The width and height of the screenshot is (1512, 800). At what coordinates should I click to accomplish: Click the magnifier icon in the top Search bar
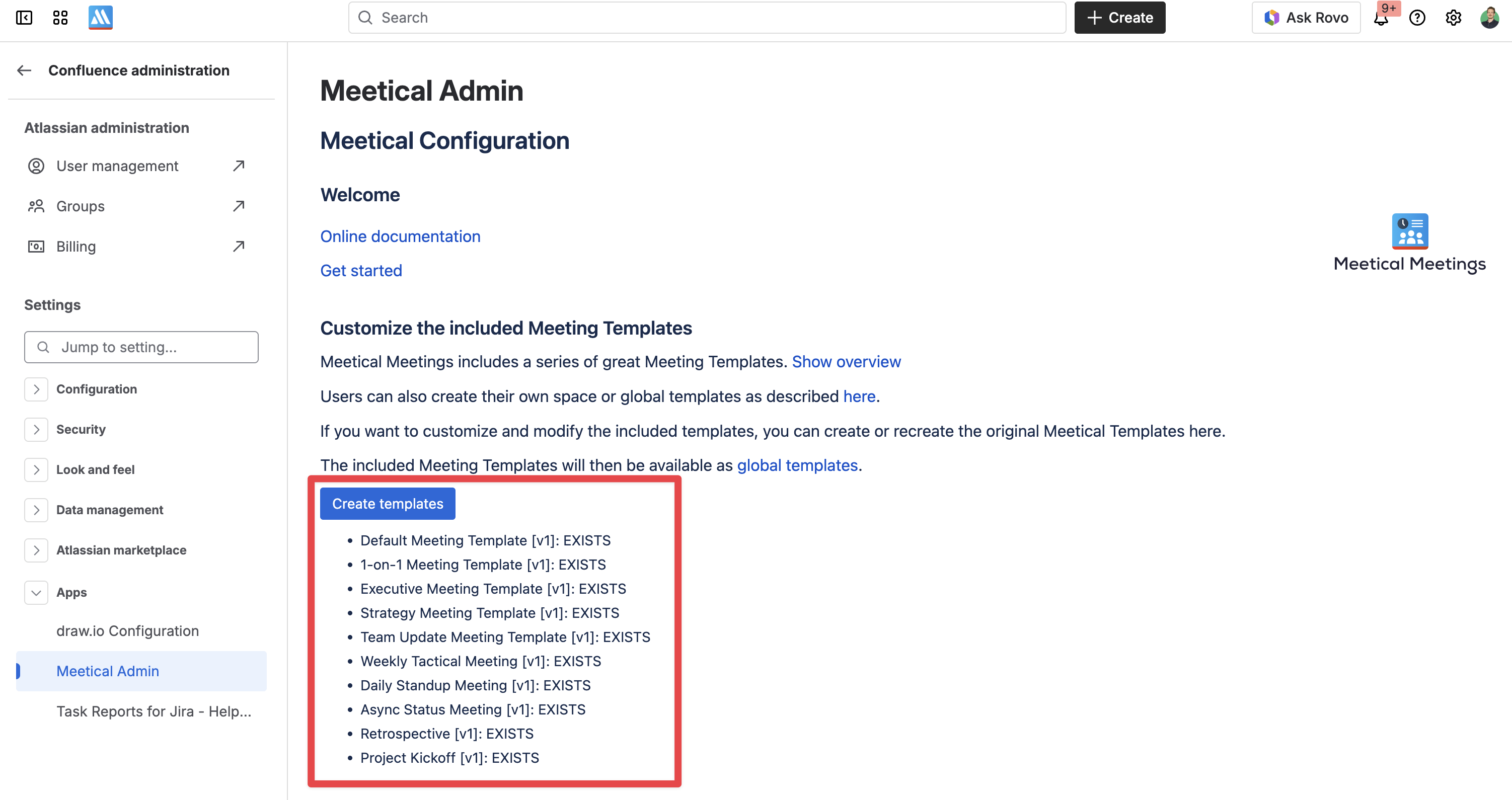[365, 18]
